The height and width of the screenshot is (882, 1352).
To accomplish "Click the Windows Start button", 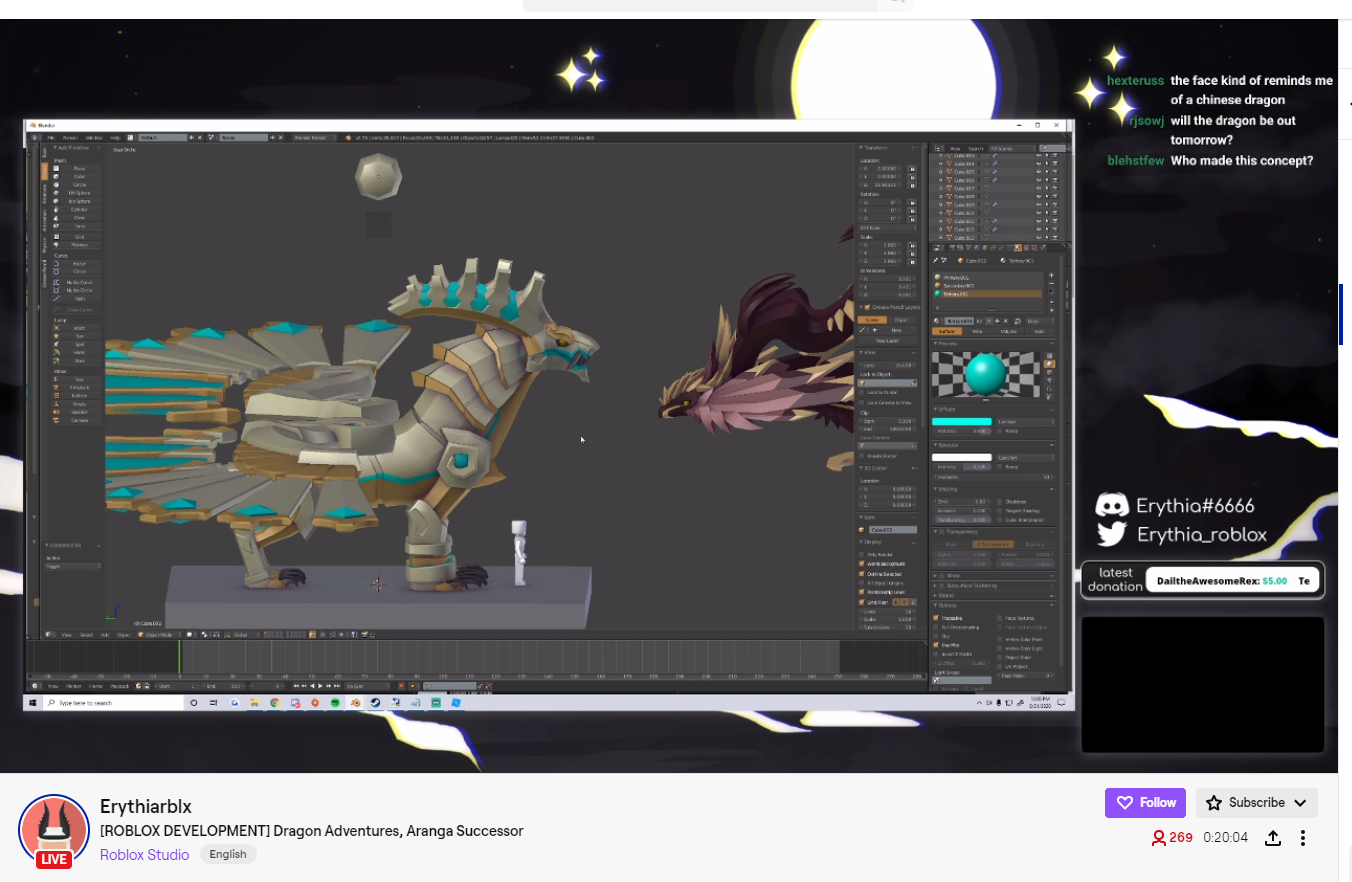I will pyautogui.click(x=33, y=703).
